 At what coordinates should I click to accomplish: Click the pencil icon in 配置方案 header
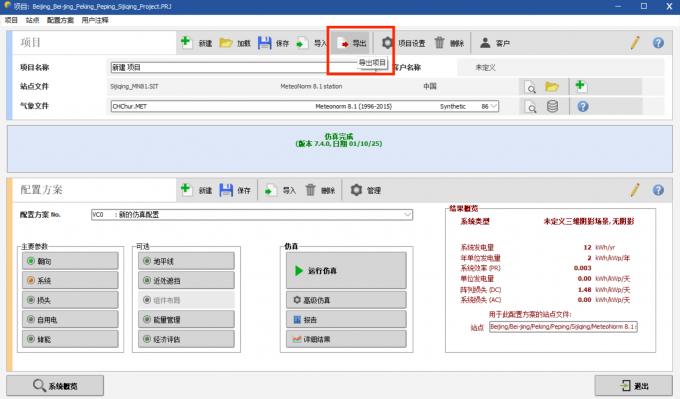635,190
